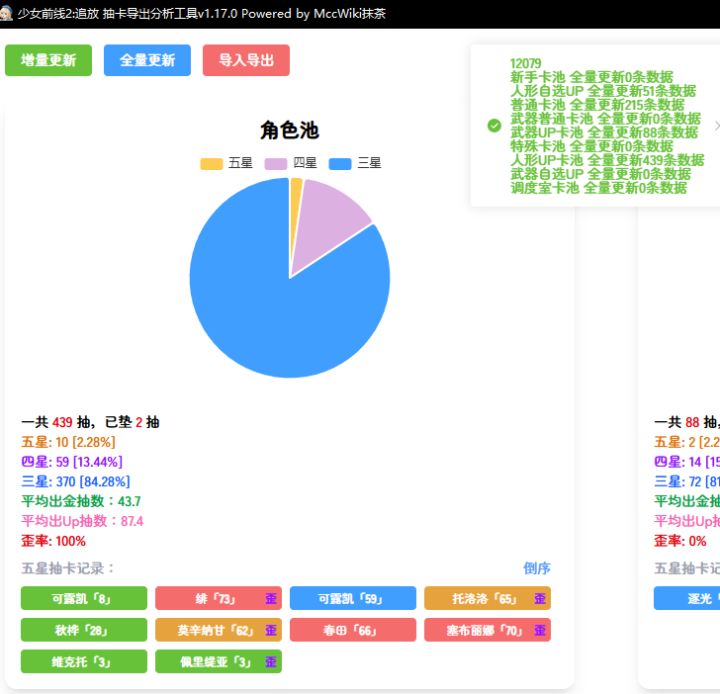Click 平均出Up抽数：87.4 stat
720x694 pixels.
coord(82,521)
